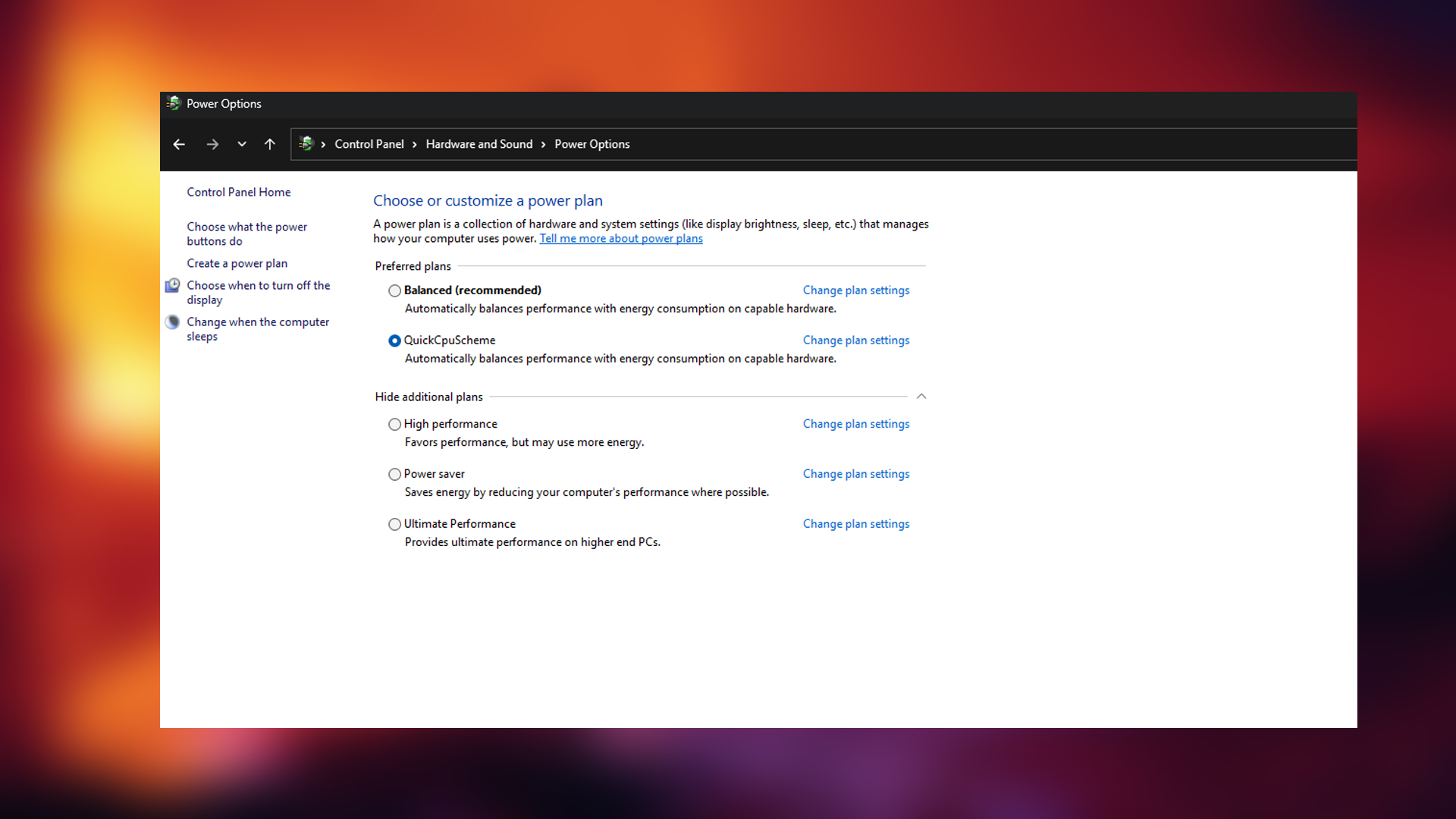Click the sleep moon icon in the sidebar
The image size is (1456, 819).
pos(173,322)
